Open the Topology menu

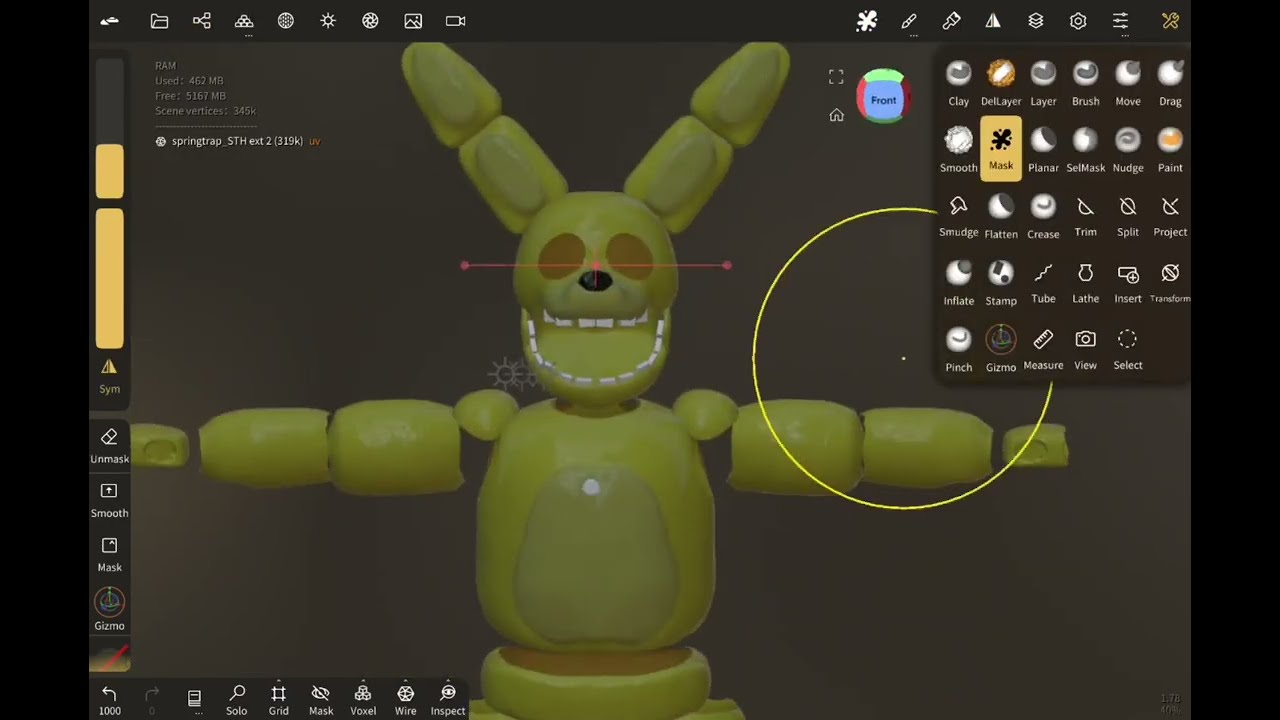click(x=244, y=21)
